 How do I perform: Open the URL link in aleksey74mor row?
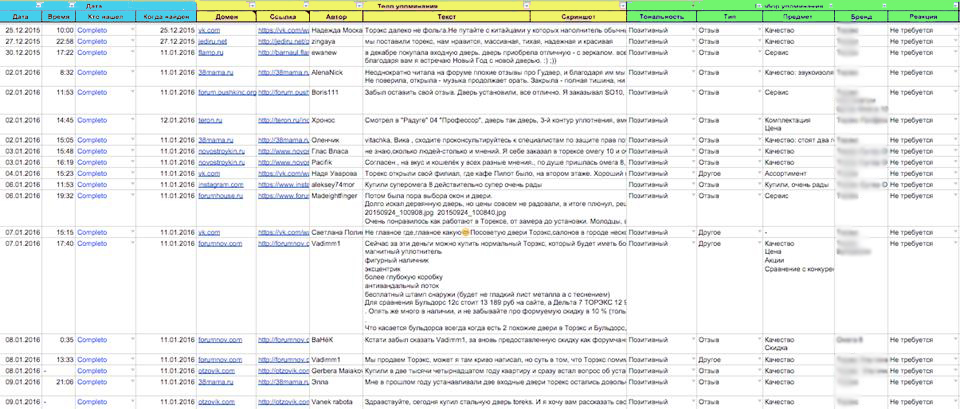(283, 184)
